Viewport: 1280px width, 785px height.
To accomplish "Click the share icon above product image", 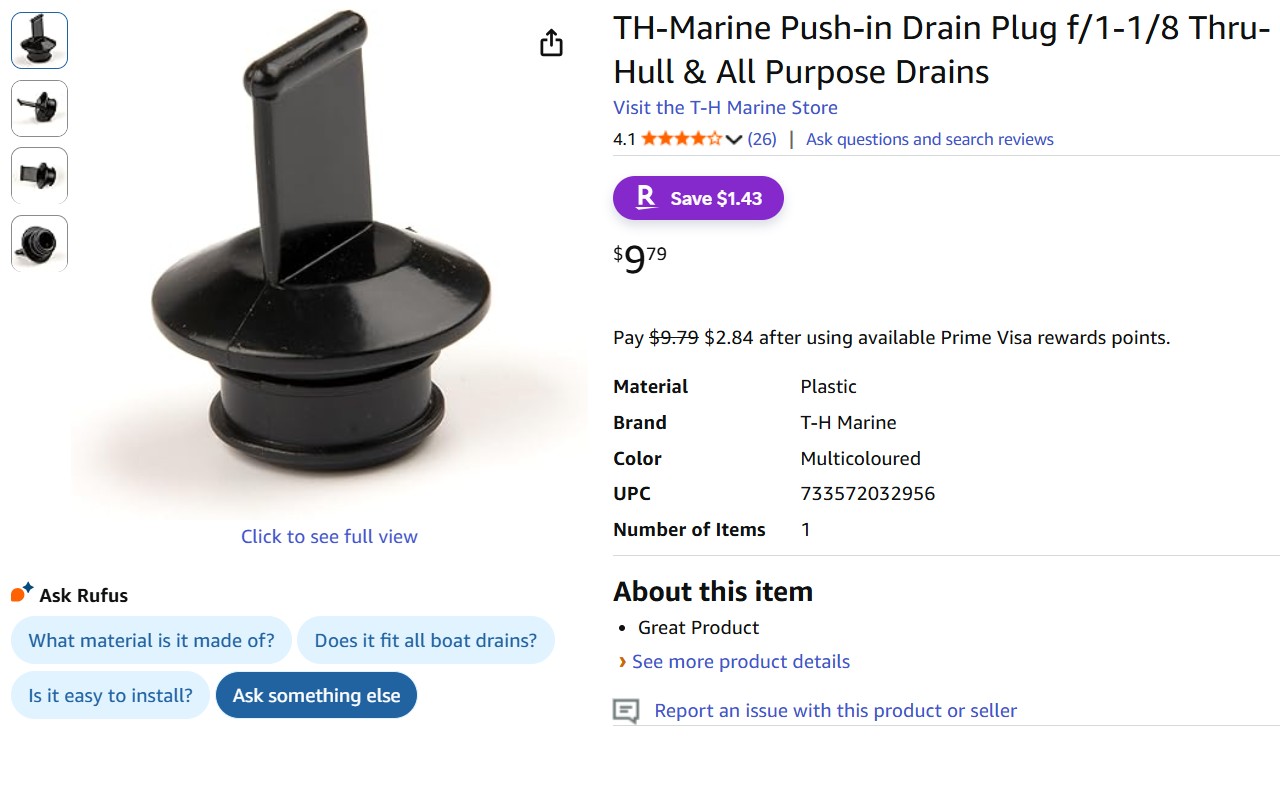I will [551, 43].
